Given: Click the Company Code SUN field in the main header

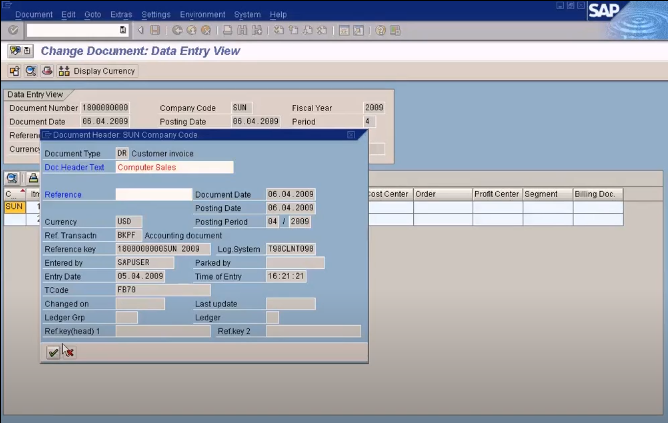Looking at the screenshot, I should [241, 108].
